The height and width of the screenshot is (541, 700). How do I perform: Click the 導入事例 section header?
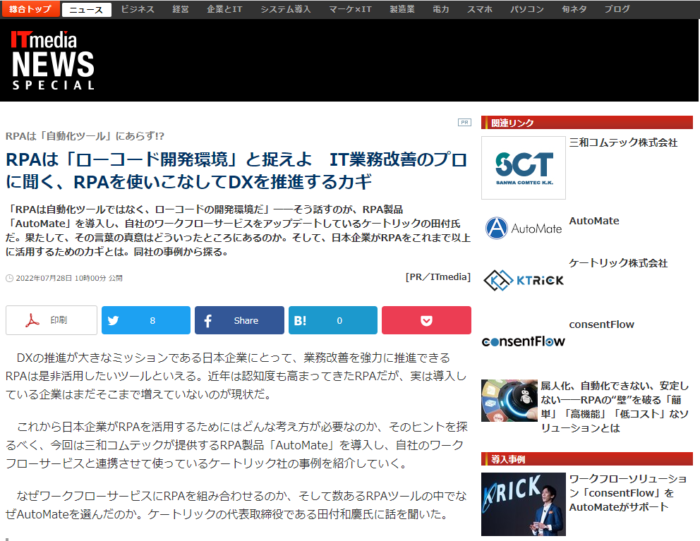[x=587, y=459]
